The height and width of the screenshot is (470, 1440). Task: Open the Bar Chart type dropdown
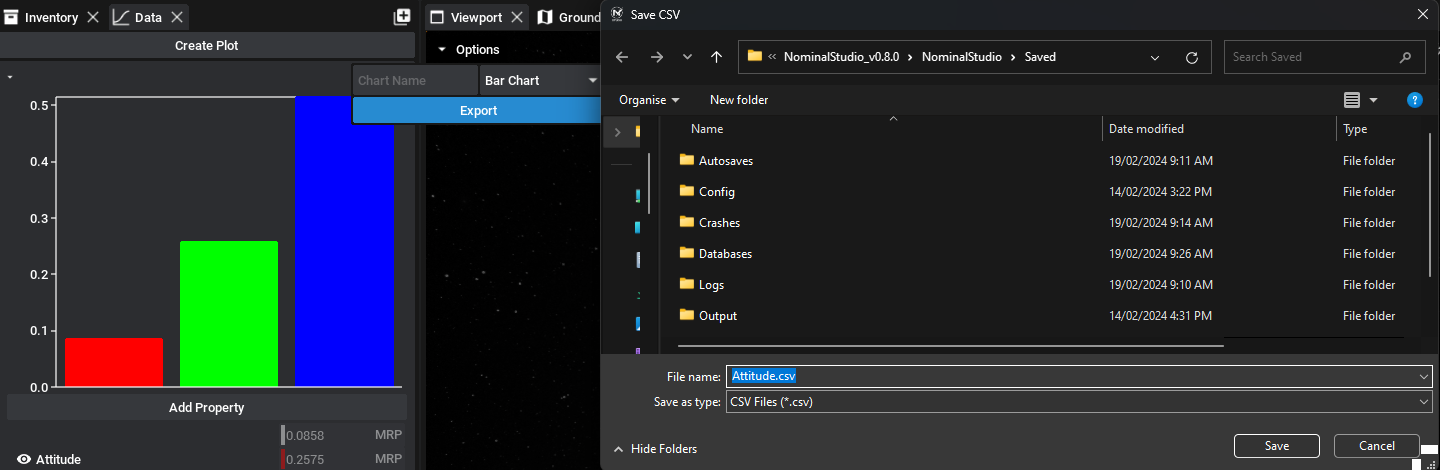(540, 80)
